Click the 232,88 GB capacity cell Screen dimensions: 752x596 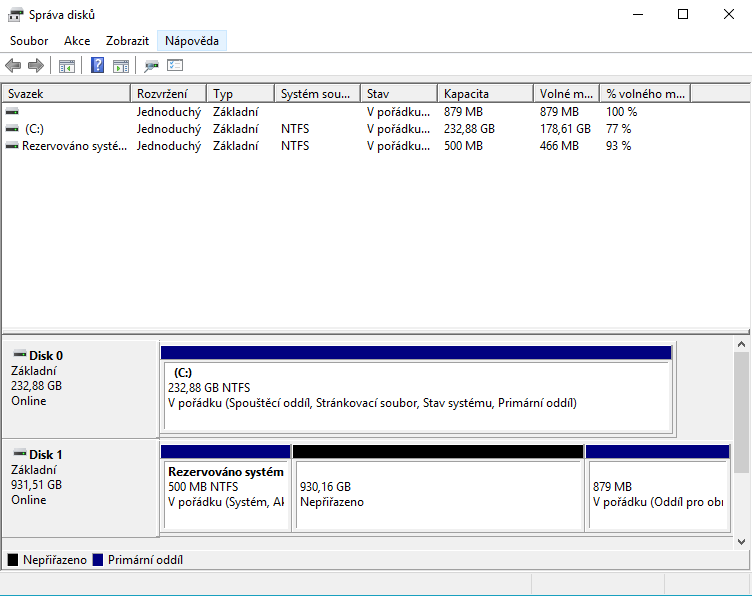coord(469,129)
